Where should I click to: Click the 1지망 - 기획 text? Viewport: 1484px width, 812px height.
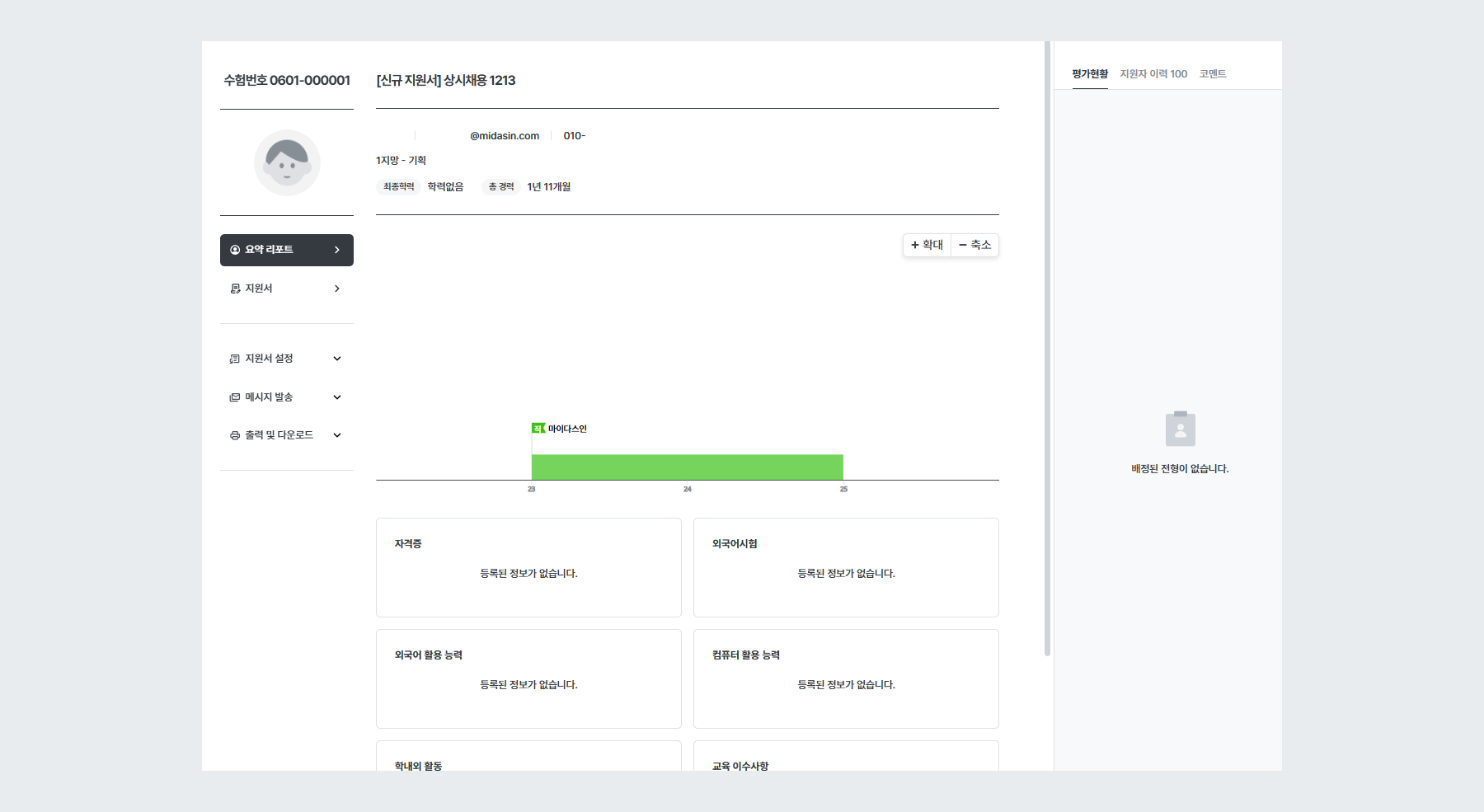tap(401, 161)
